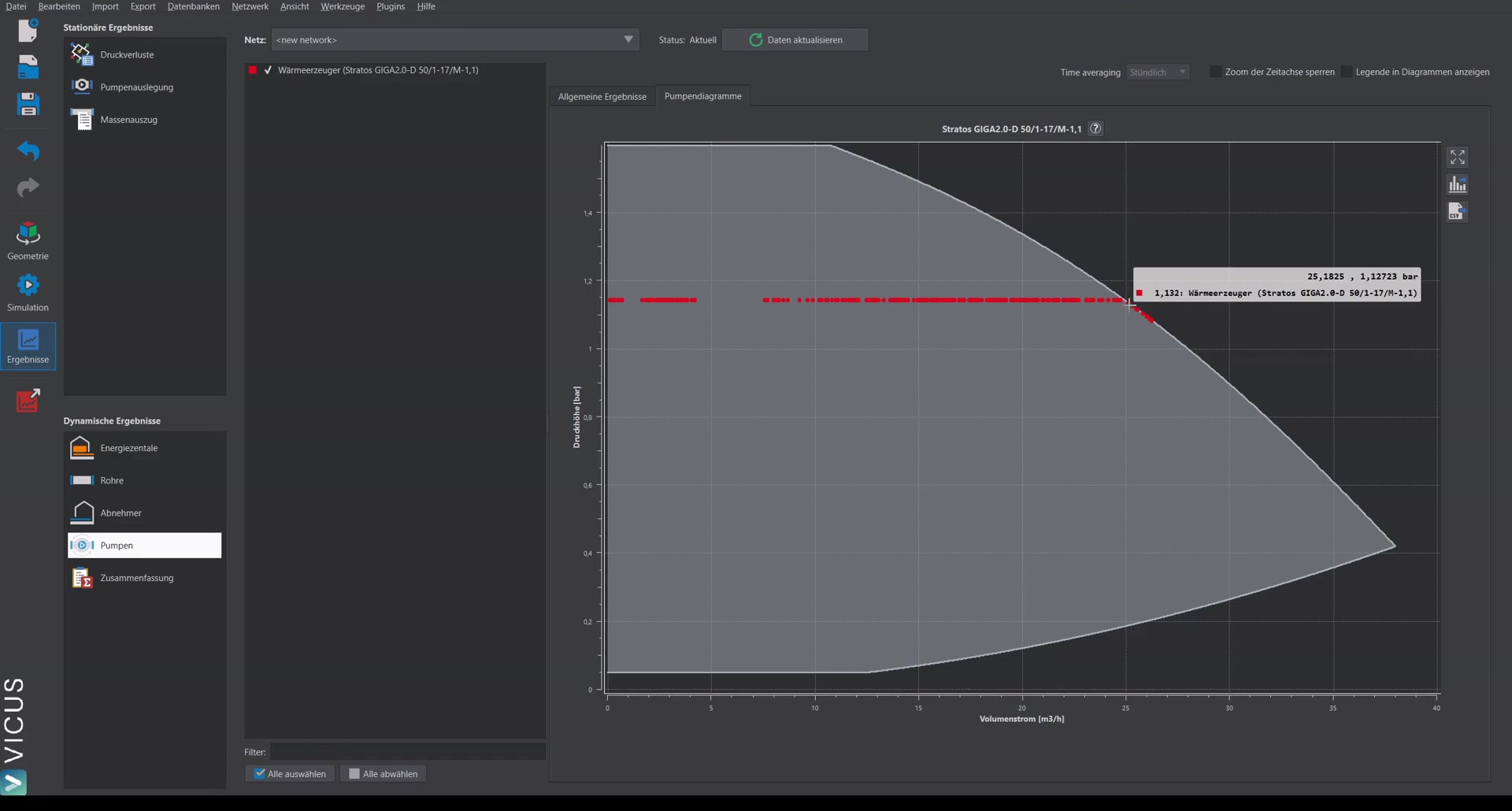Open the Hilfe menu

(x=426, y=6)
